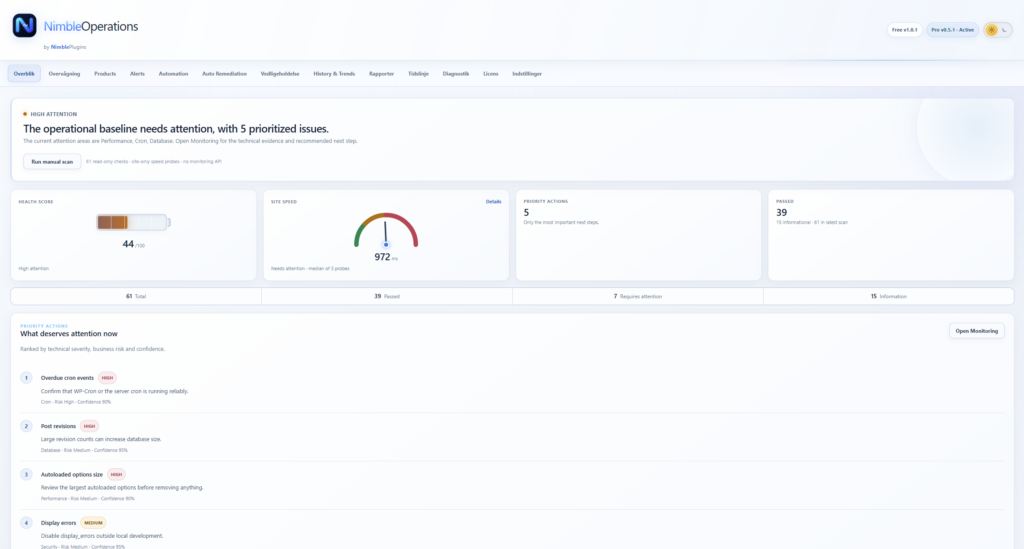Screen dimensions: 1024x549
Task: Click the 44 /100 health score value
Action: [x=133, y=244]
